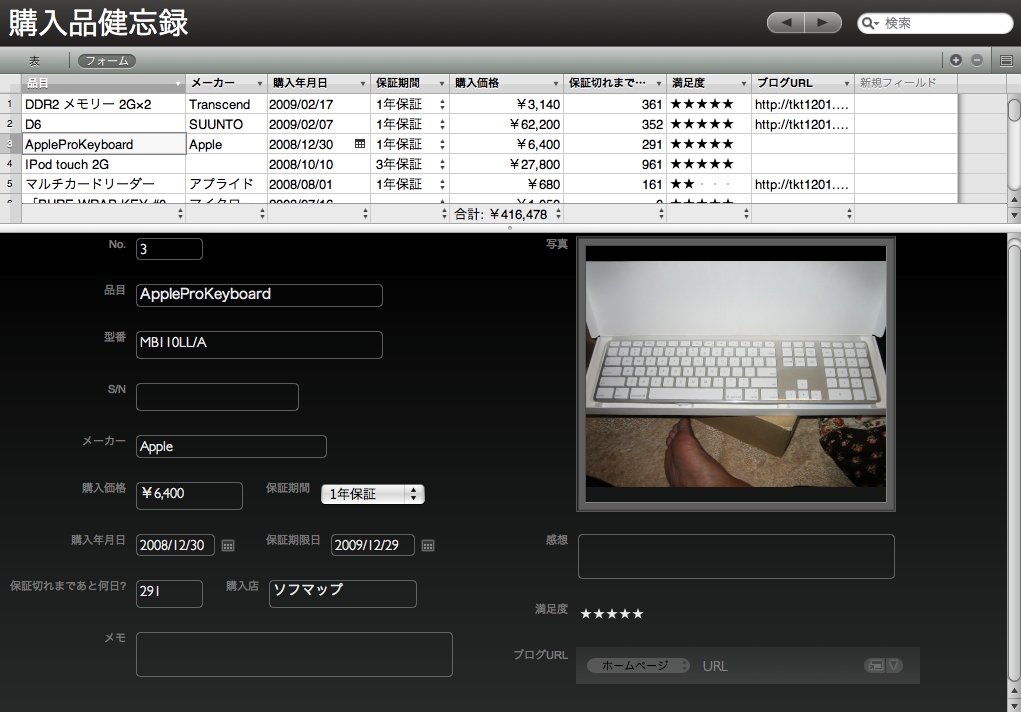This screenshot has height=712, width=1021.
Task: Open メーカー column header menu
Action: coord(260,83)
